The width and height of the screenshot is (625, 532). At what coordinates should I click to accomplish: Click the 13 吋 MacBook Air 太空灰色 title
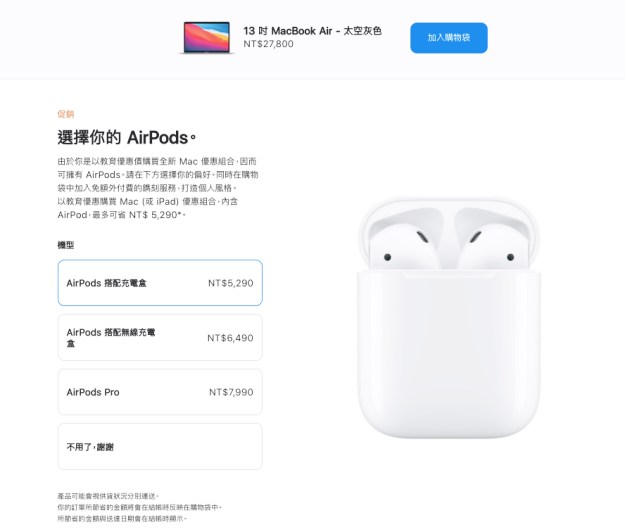coord(312,31)
